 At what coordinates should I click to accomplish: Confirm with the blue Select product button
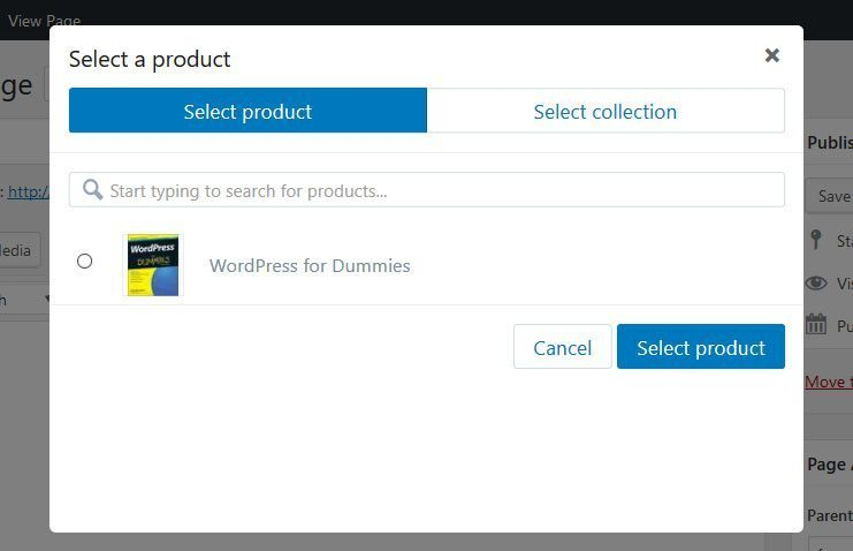701,347
